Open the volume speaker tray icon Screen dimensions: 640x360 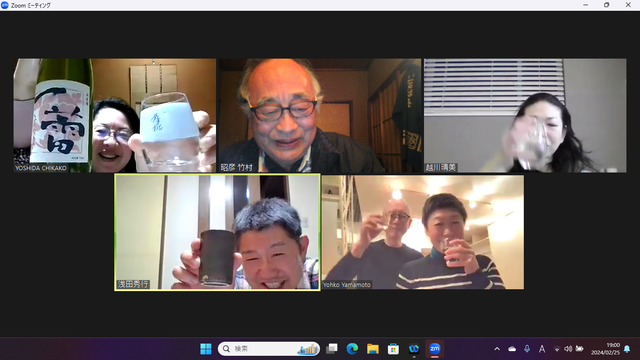pos(568,349)
